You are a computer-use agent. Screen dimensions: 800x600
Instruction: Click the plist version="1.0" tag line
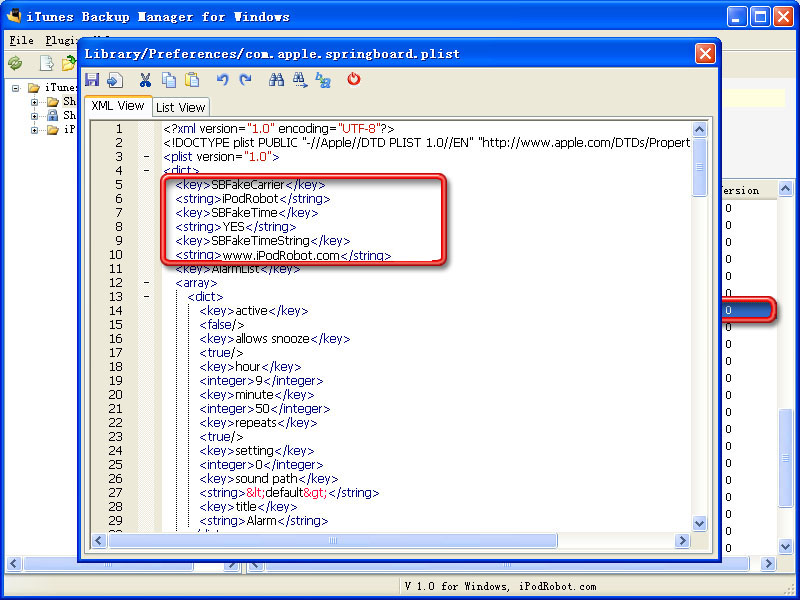[221, 157]
